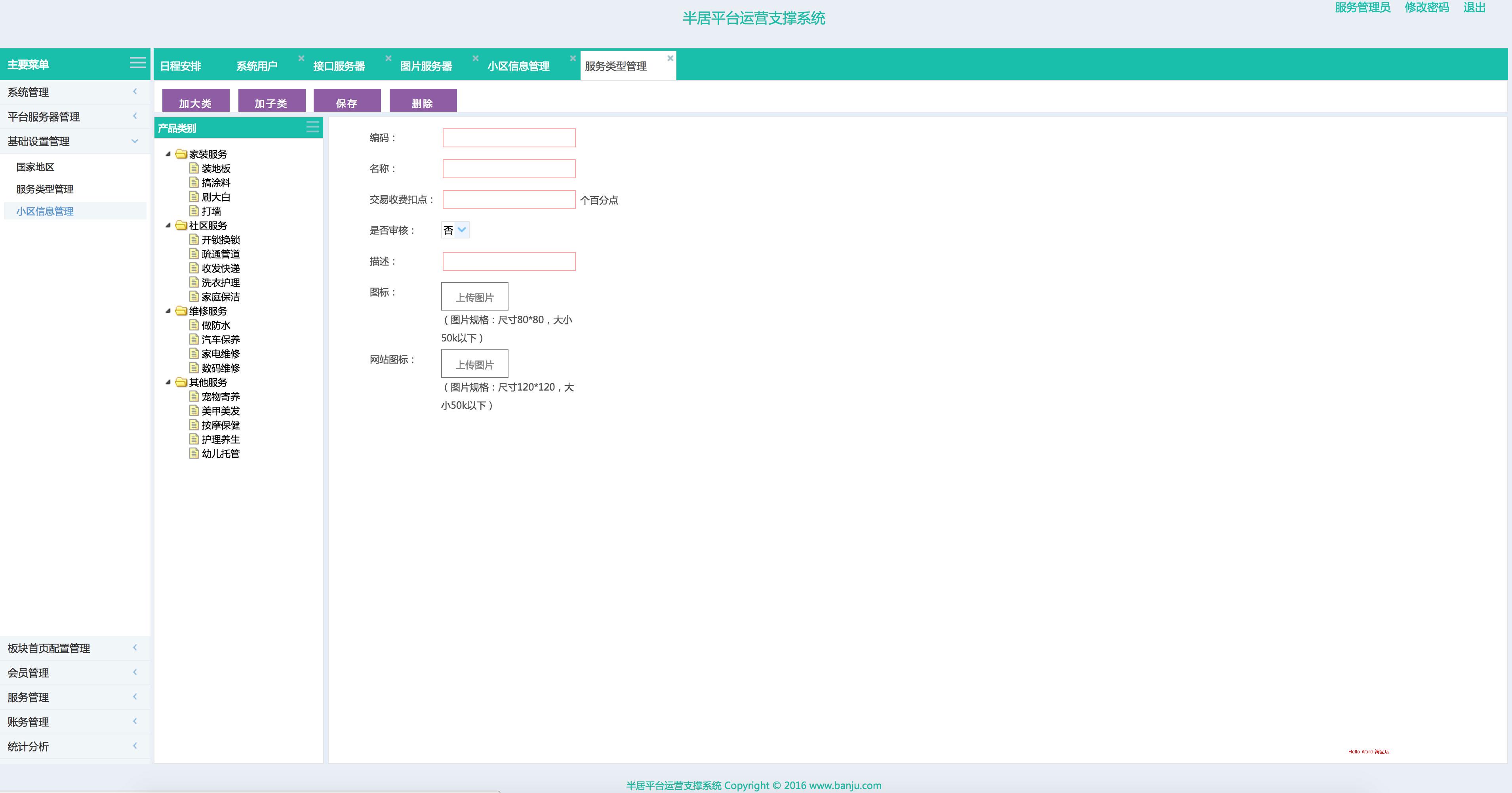1512x793 pixels.
Task: Close the 系统用户 tab
Action: point(301,58)
